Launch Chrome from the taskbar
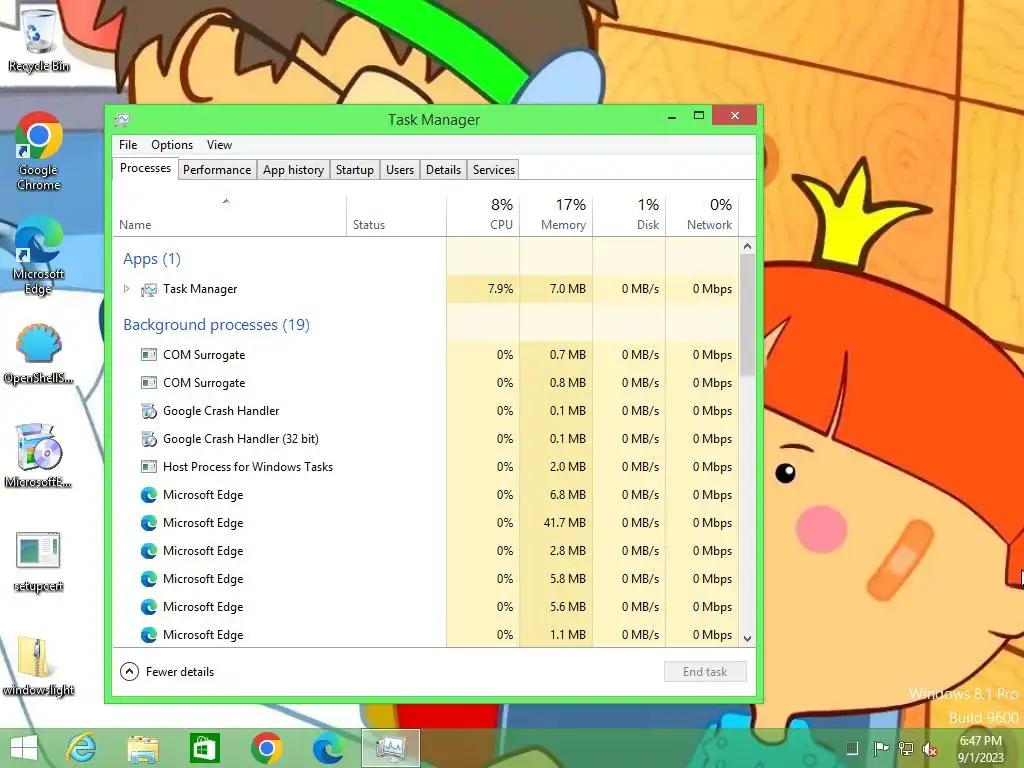Viewport: 1024px width, 768px height. click(266, 748)
